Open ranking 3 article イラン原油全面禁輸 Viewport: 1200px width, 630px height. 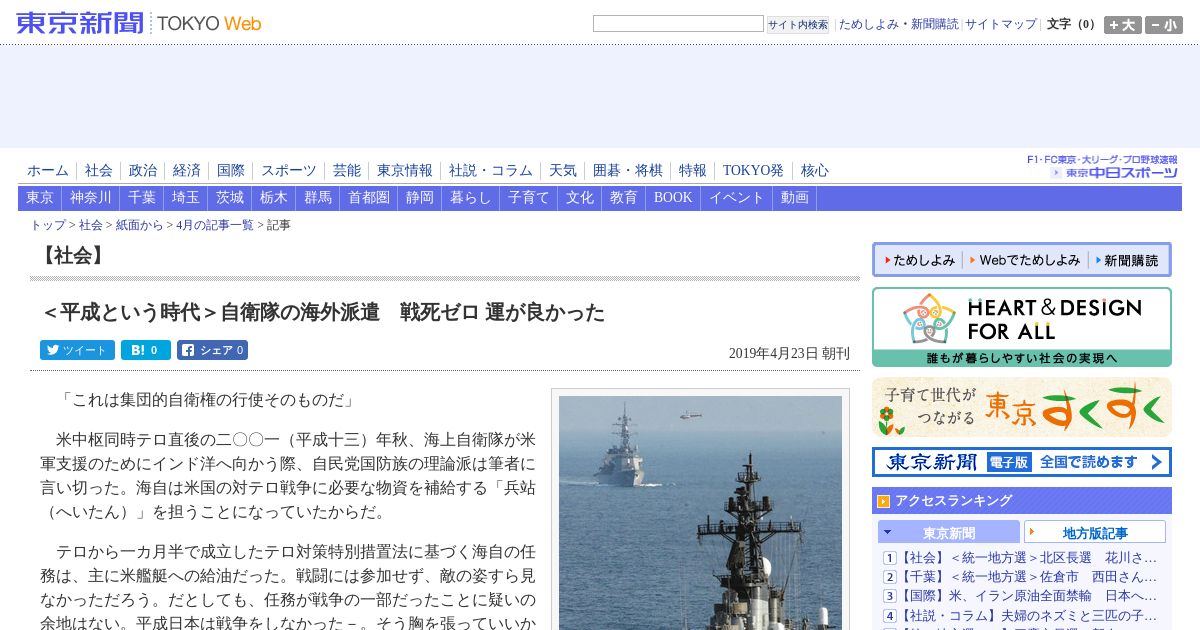click(1028, 596)
